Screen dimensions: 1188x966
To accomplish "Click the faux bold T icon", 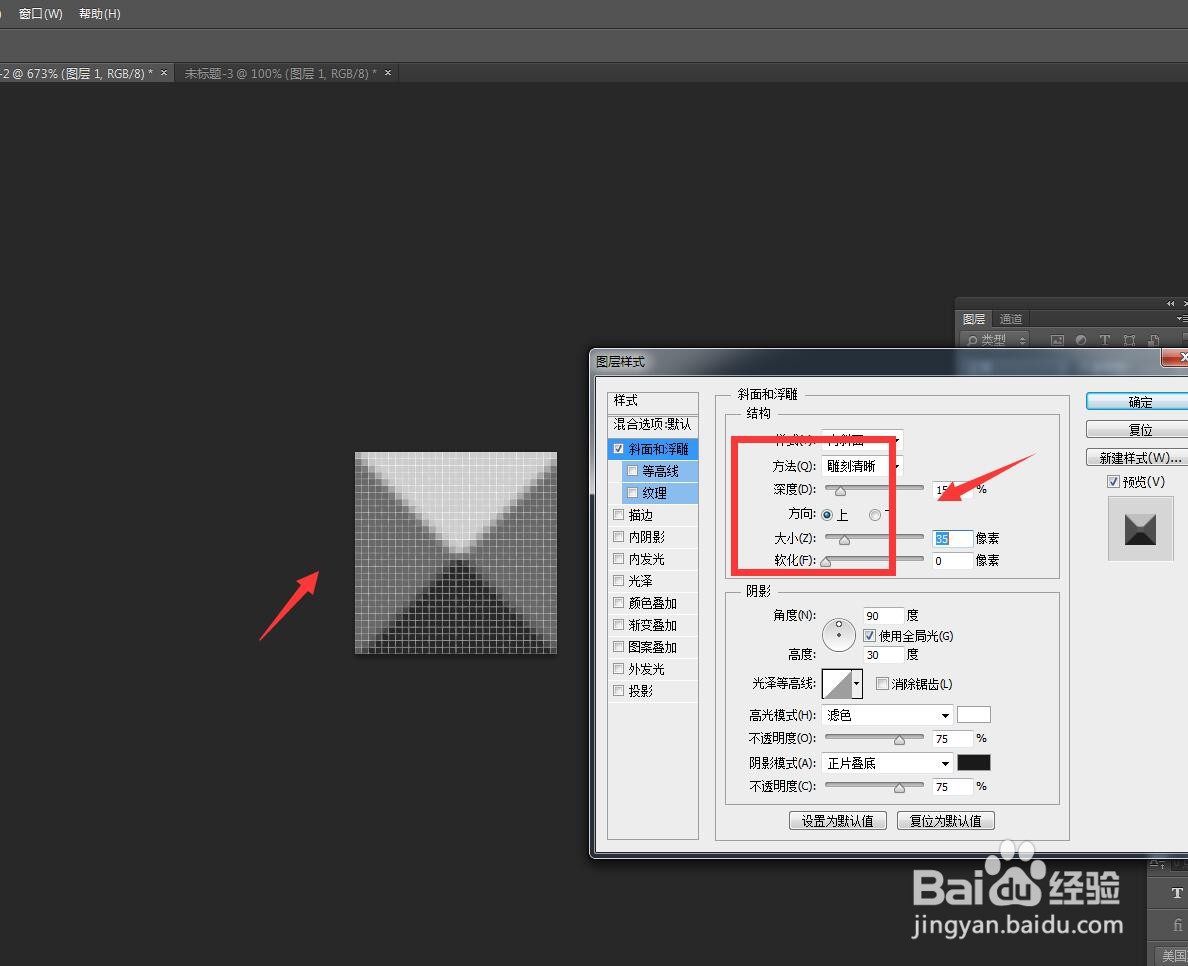I will pyautogui.click(x=1177, y=893).
